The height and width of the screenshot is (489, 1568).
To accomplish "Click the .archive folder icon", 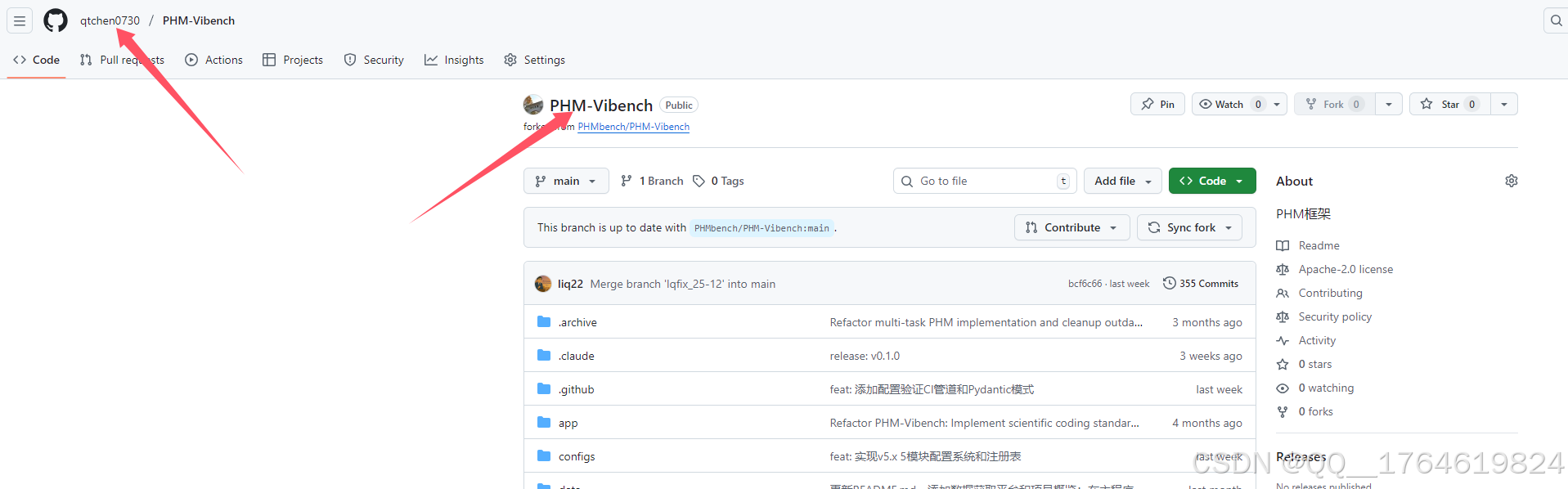I will click(544, 322).
